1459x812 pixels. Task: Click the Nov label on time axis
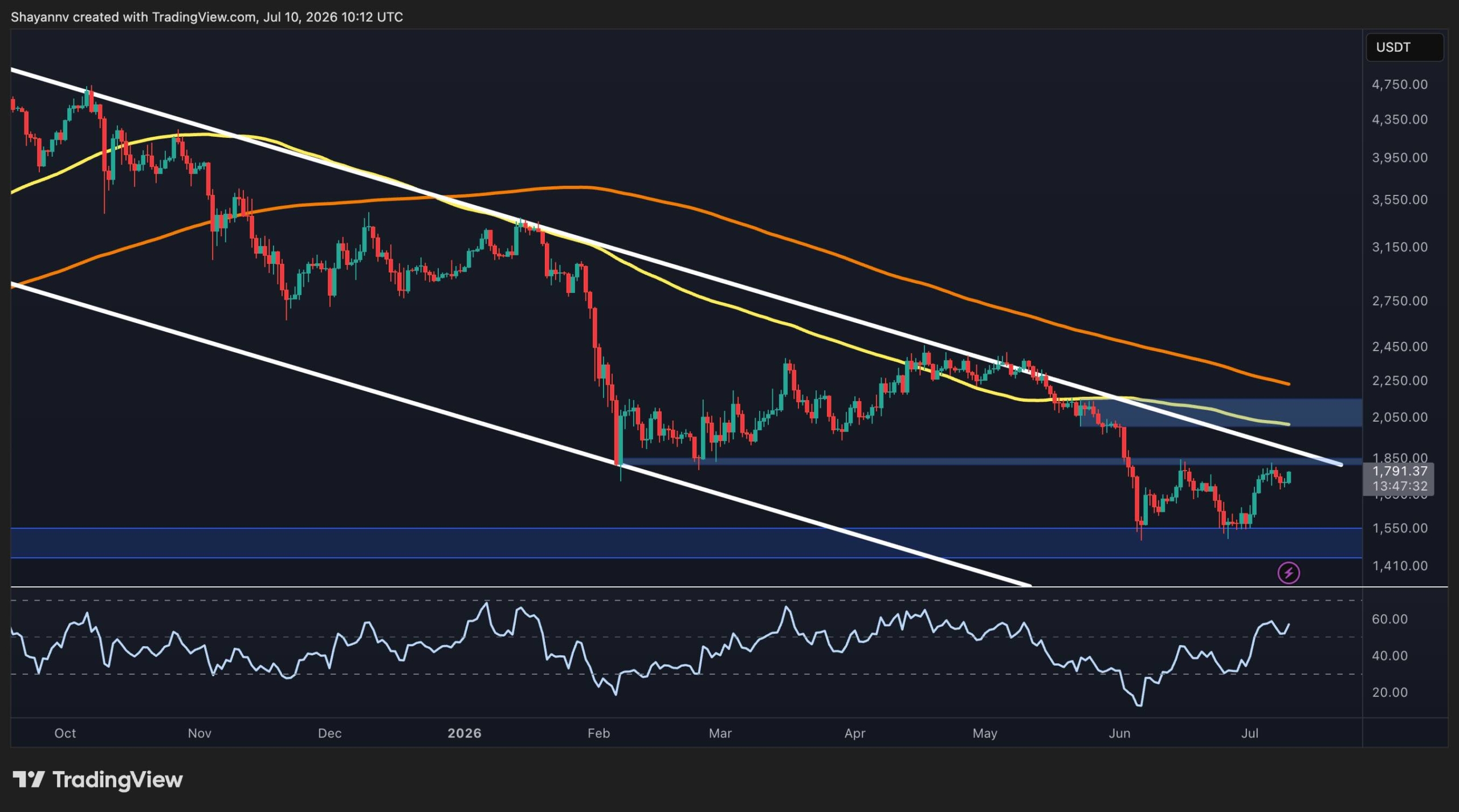point(199,733)
